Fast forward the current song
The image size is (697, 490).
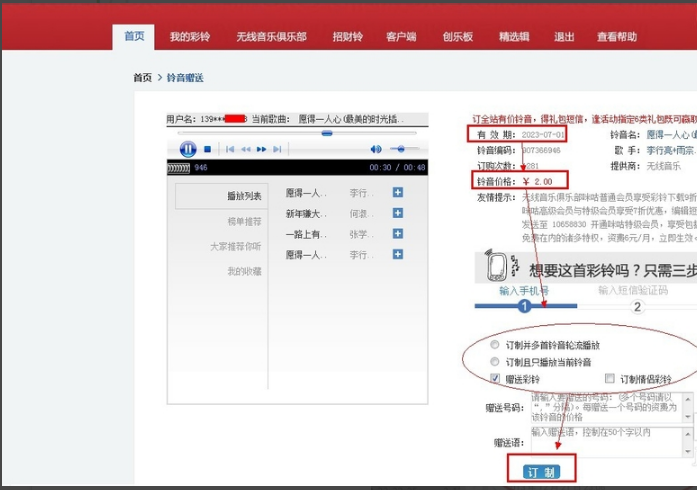[x=261, y=149]
